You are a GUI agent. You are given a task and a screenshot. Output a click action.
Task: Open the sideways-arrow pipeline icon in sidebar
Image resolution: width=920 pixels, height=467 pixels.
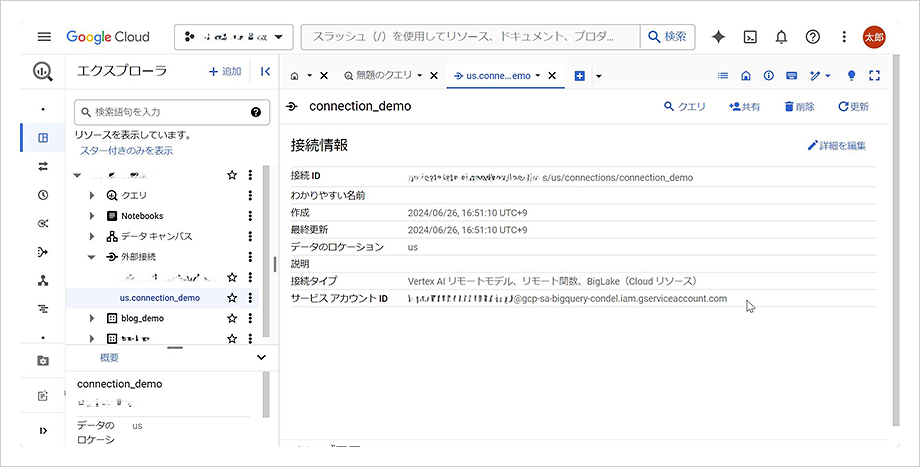[43, 252]
